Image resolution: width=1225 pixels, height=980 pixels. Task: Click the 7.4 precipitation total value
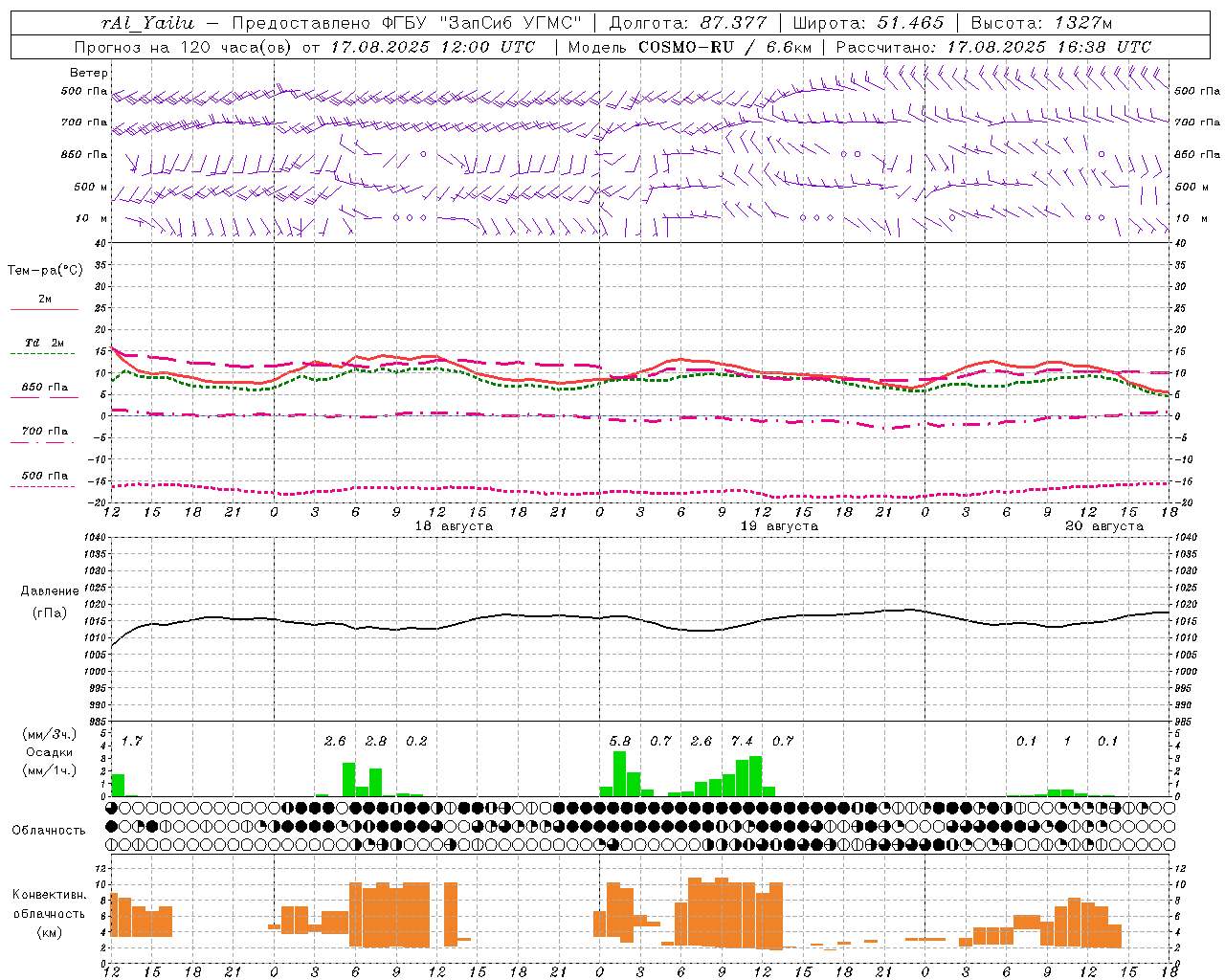point(742,741)
